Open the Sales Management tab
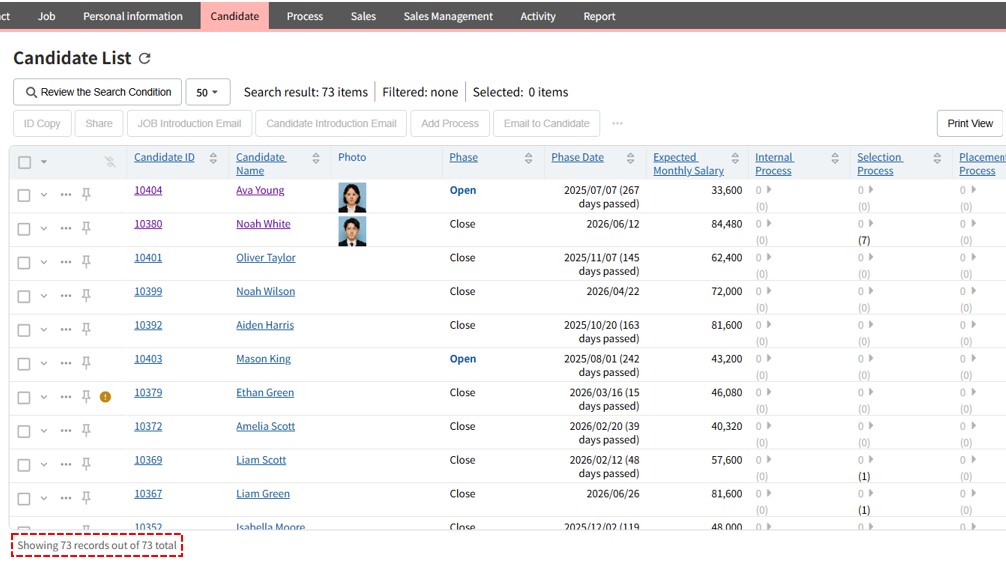 coord(448,16)
